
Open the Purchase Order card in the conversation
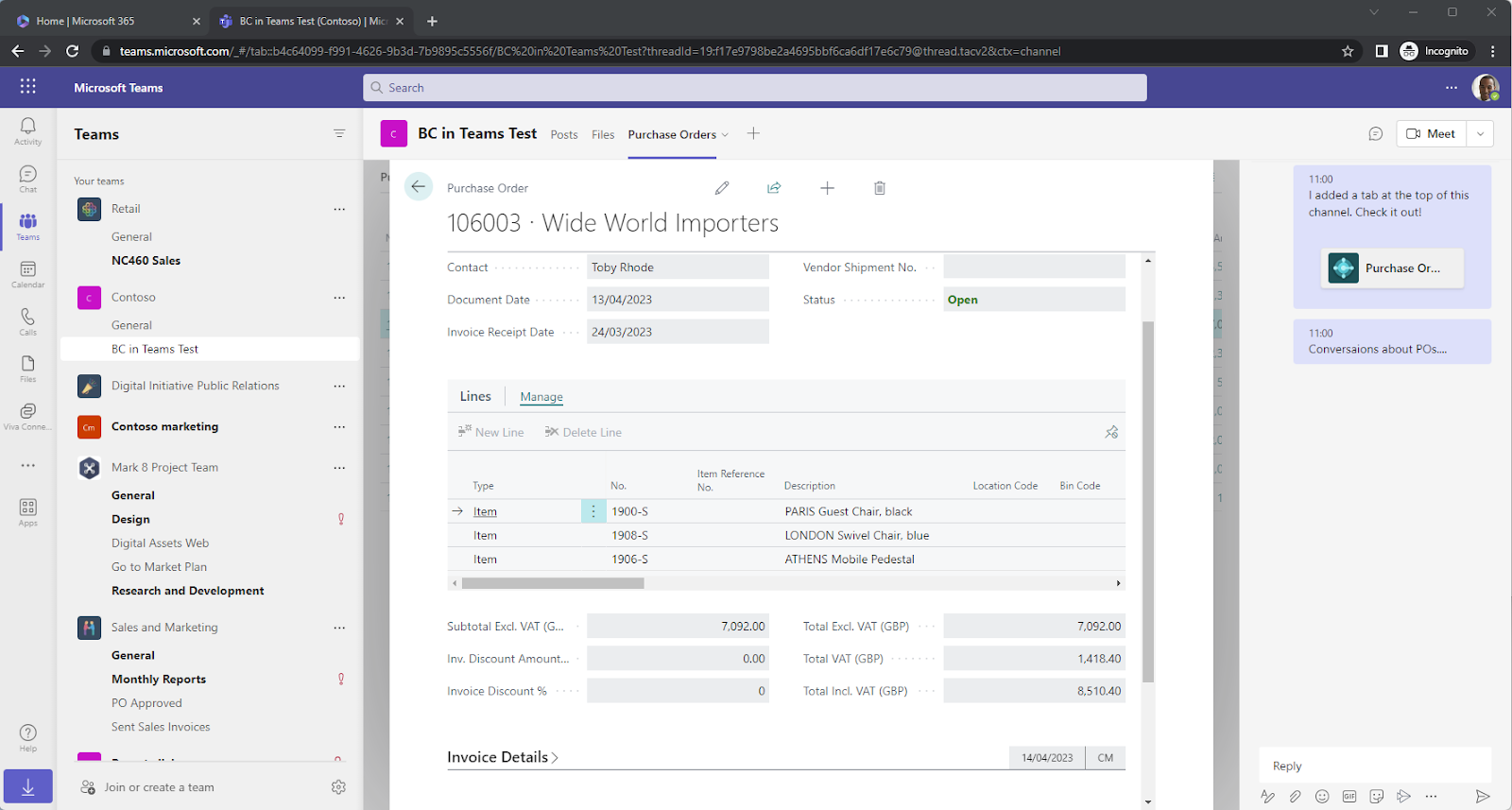click(x=1392, y=268)
